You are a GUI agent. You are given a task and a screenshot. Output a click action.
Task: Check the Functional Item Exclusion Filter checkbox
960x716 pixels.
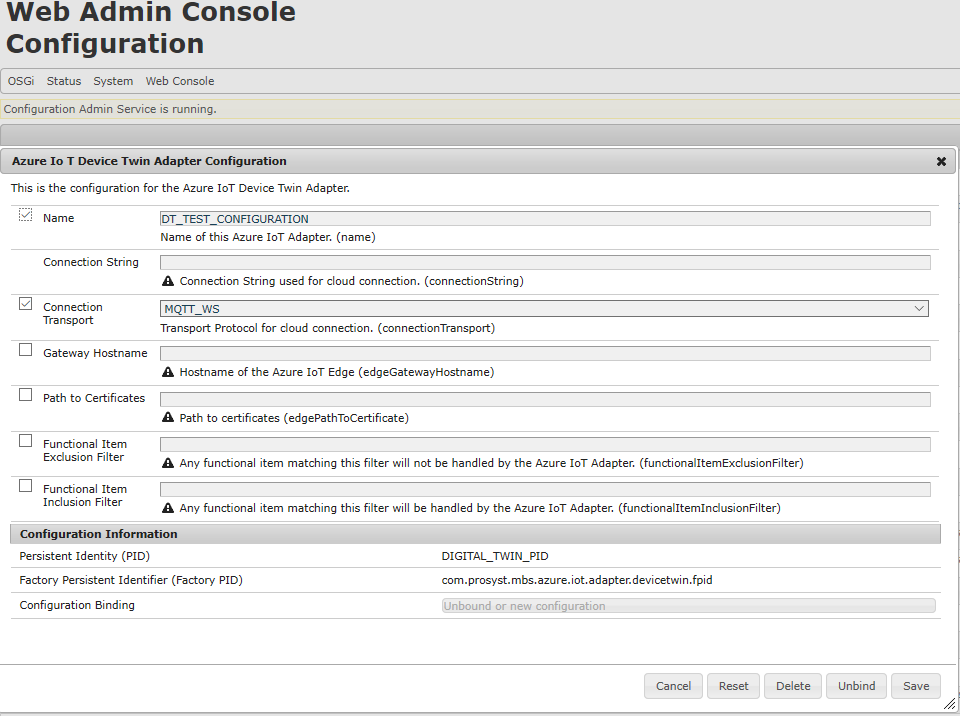click(x=23, y=439)
